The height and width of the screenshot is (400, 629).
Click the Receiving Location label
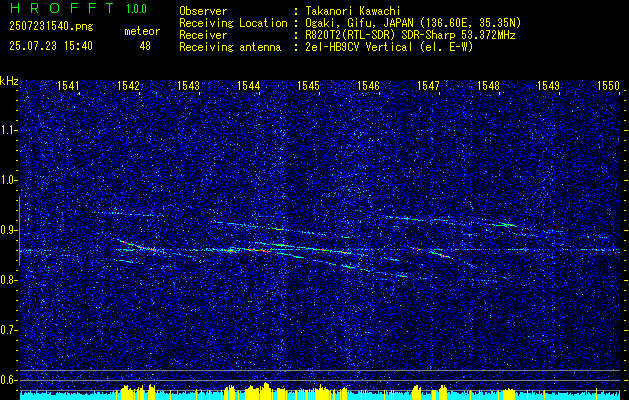(233, 23)
